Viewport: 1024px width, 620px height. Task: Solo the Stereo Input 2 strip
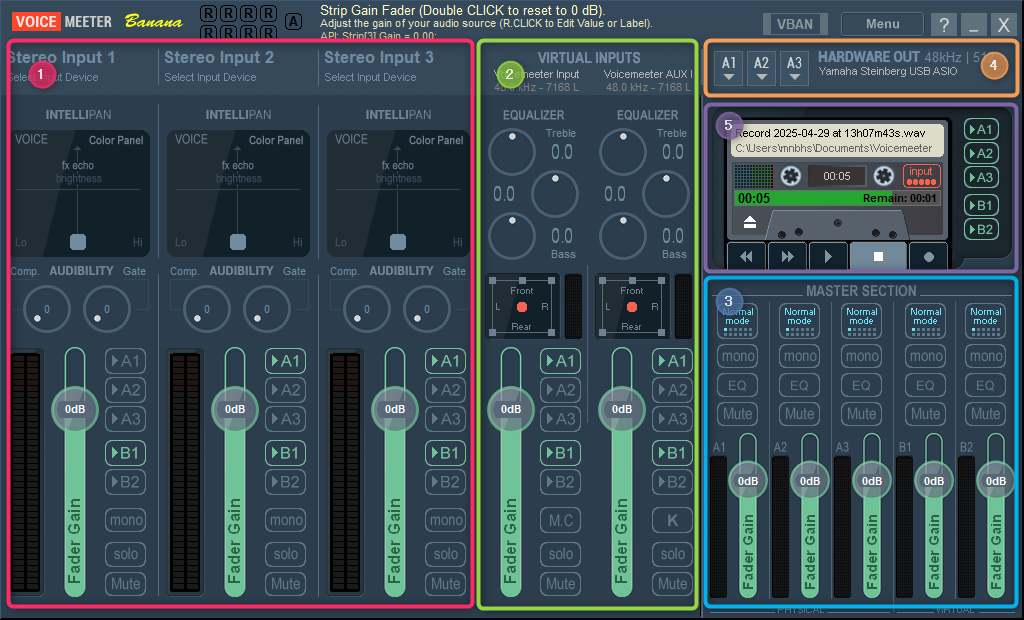[x=285, y=554]
